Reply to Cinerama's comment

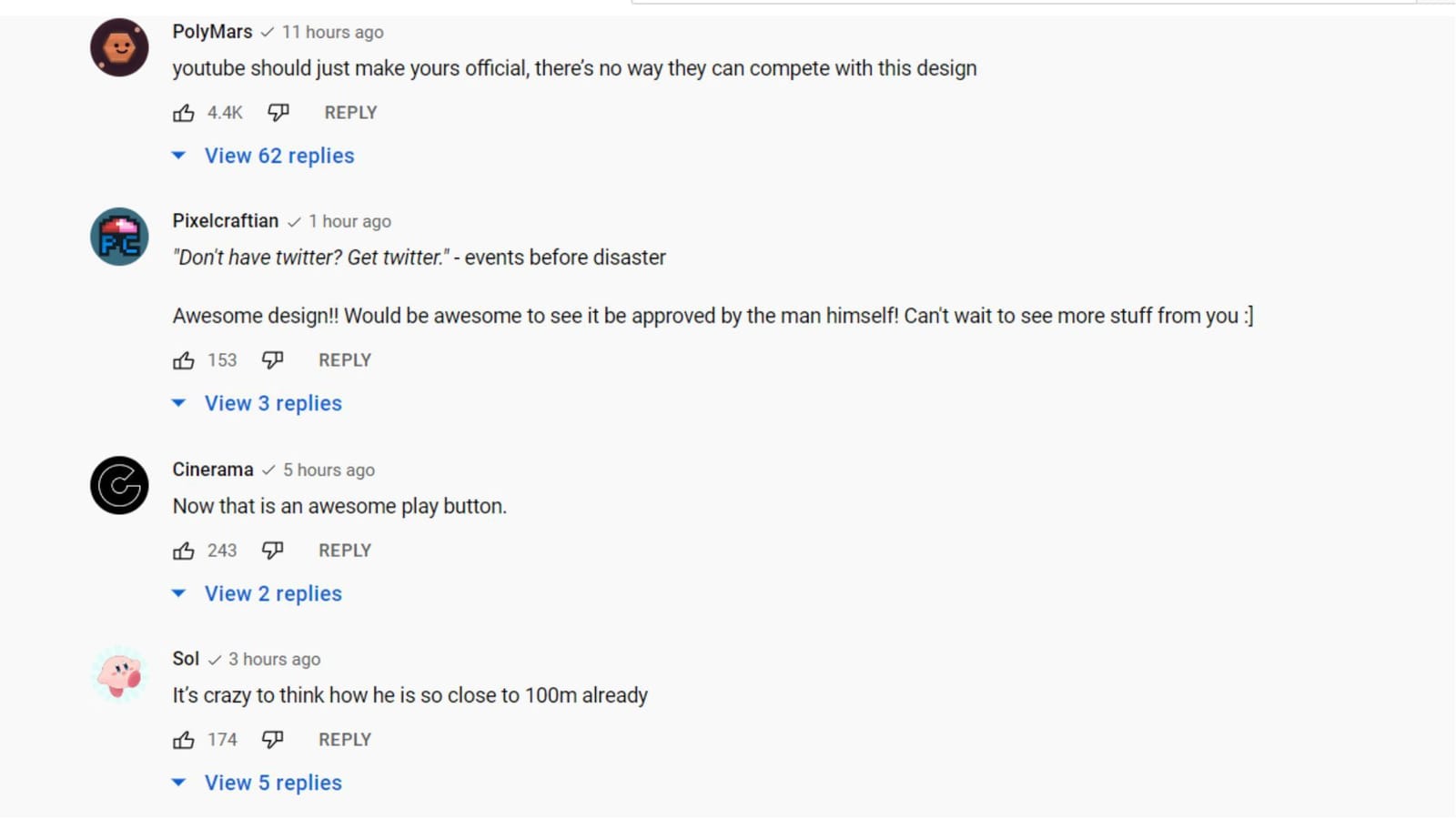345,551
